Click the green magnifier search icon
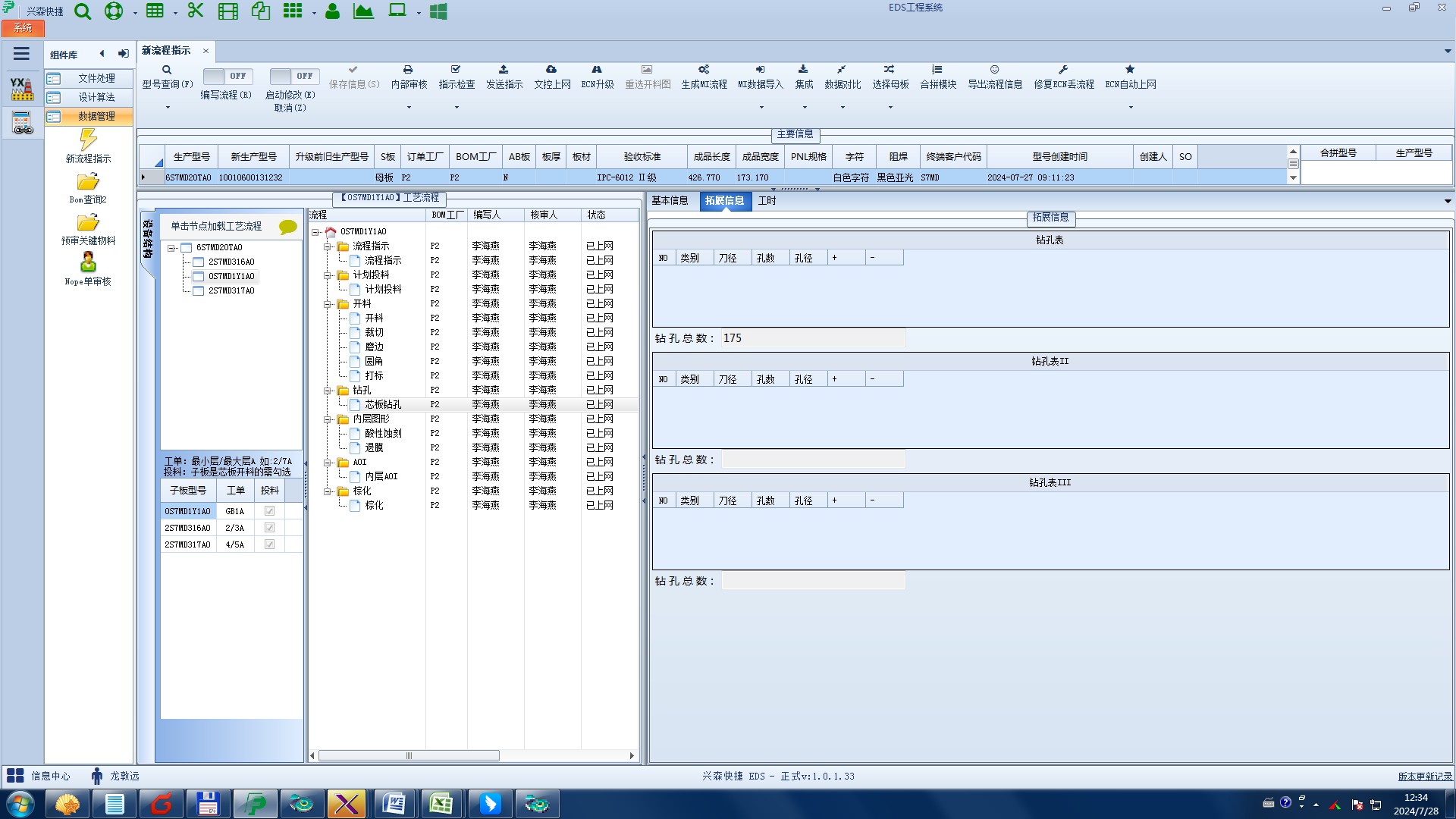The image size is (1456, 819). point(83,11)
